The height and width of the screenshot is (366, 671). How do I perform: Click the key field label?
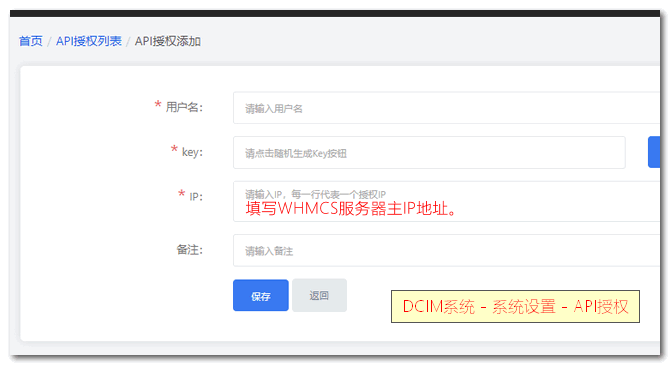pyautogui.click(x=192, y=152)
